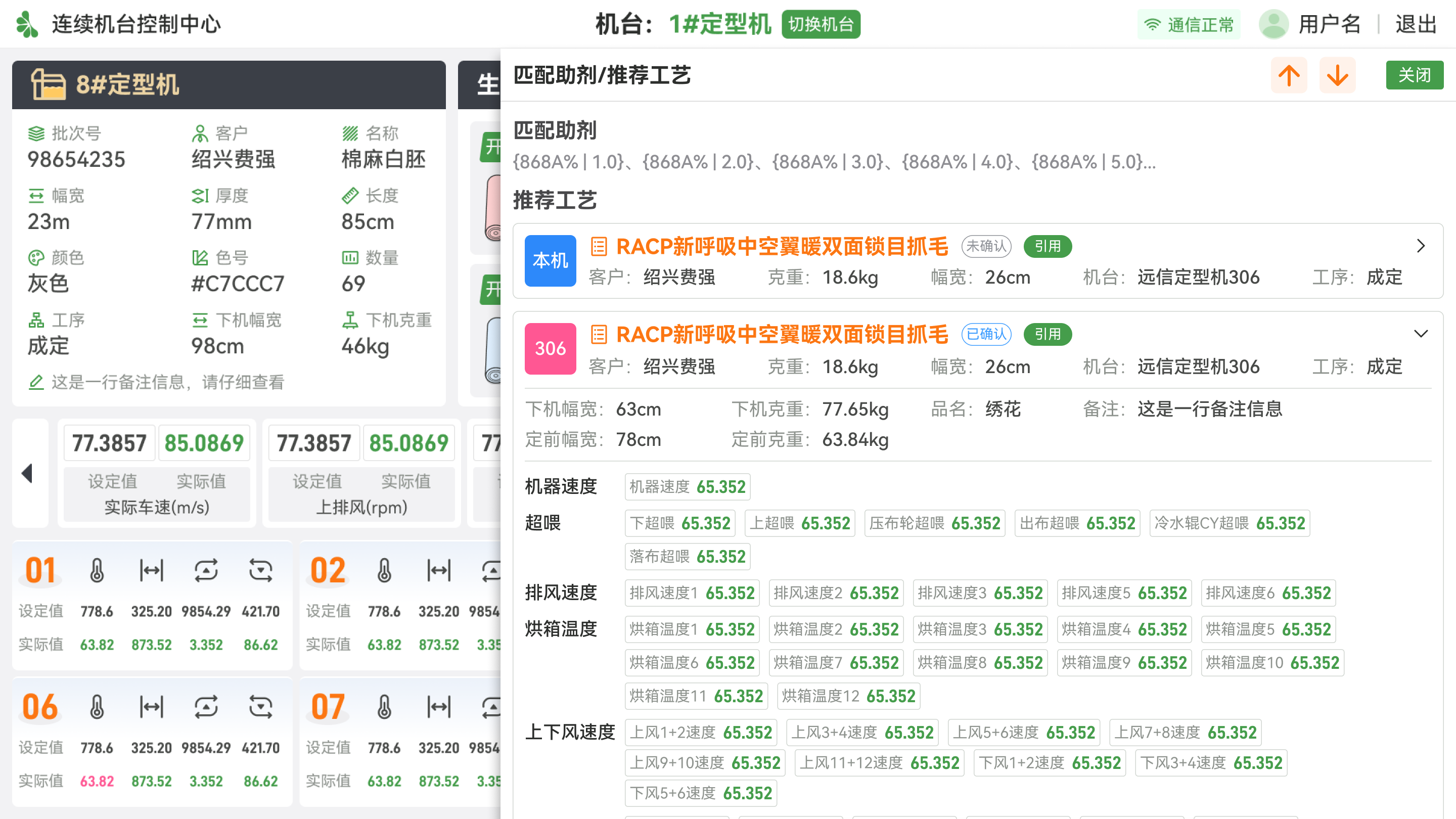Click the 匹配助剂 formula text line
Image resolution: width=1456 pixels, height=819 pixels.
pyautogui.click(x=834, y=162)
